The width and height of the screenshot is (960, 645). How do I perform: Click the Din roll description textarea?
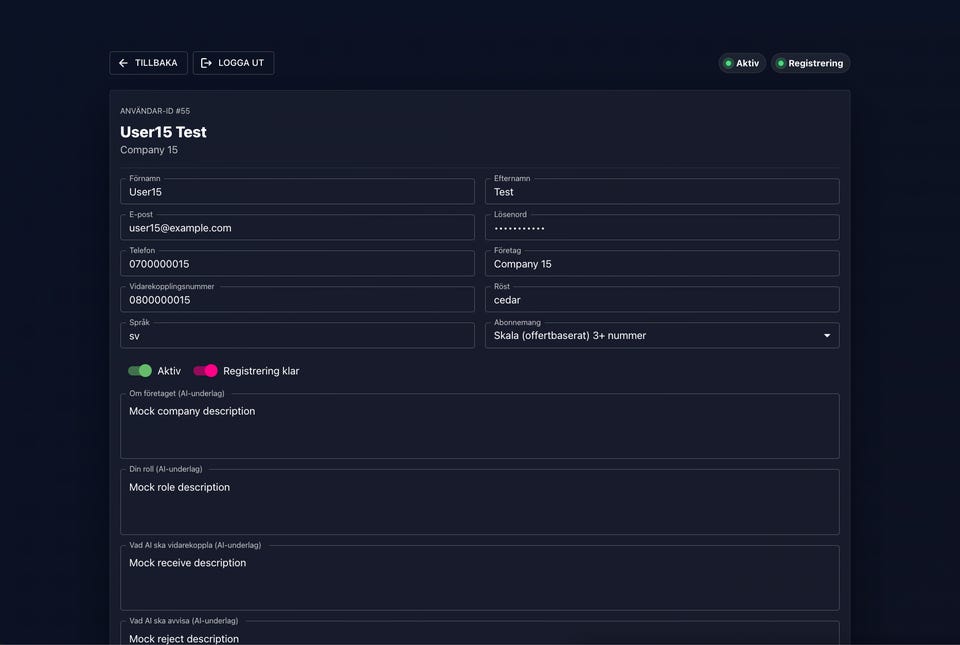[x=480, y=503]
